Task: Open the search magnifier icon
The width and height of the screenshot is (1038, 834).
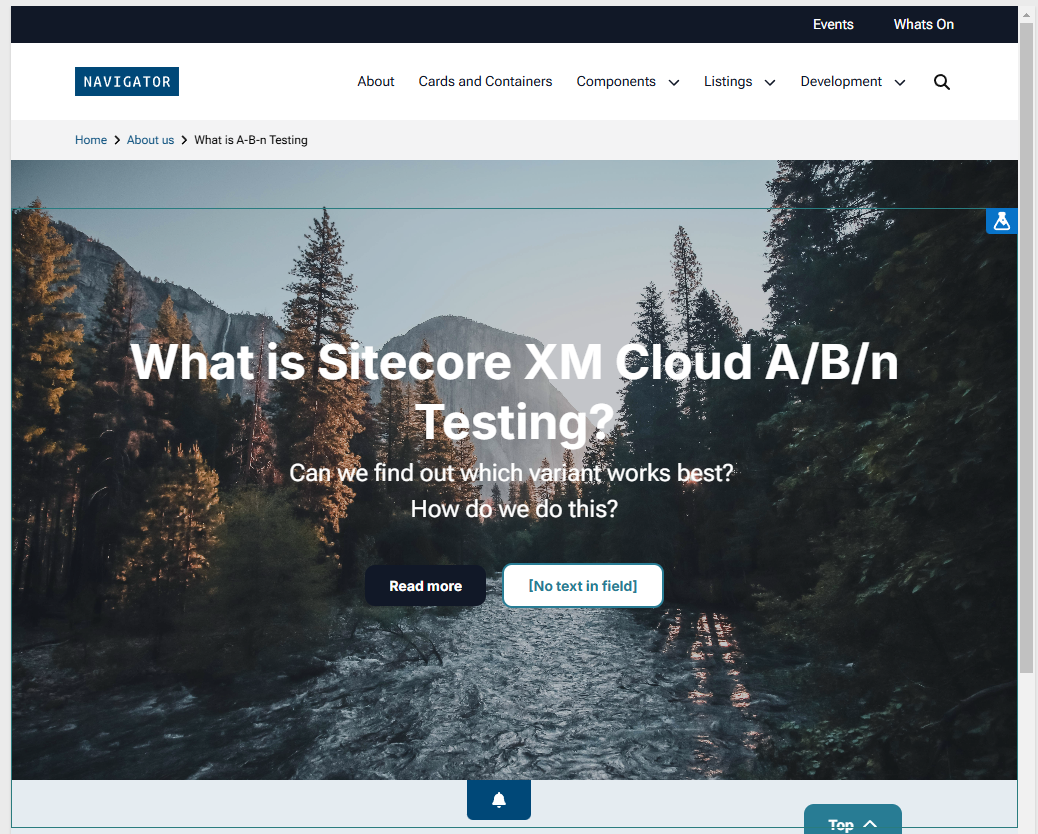Action: click(941, 82)
